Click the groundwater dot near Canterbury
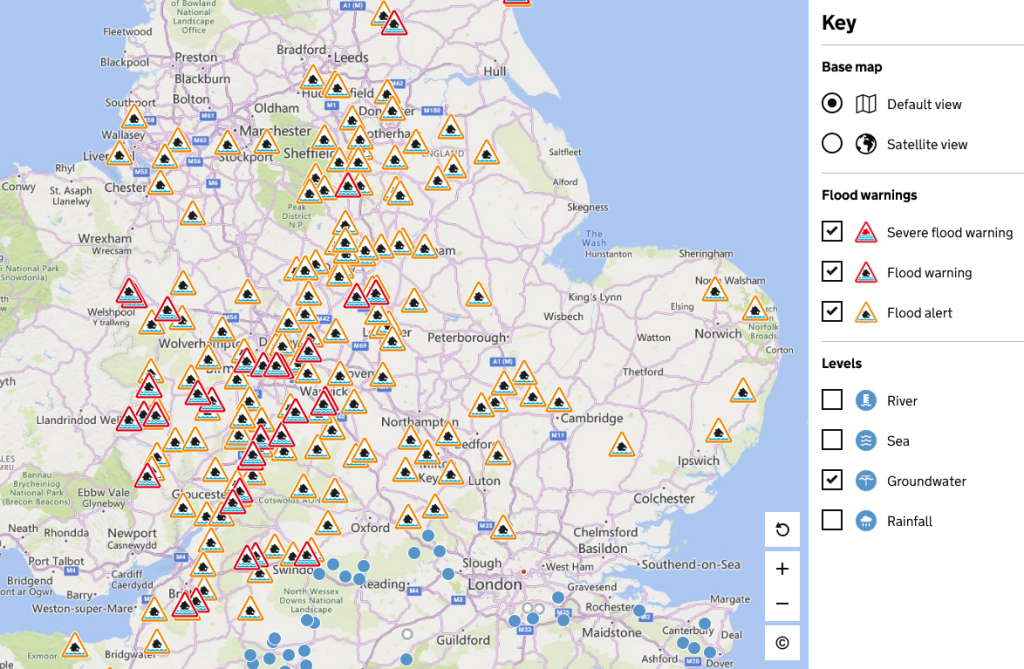 pyautogui.click(x=705, y=623)
